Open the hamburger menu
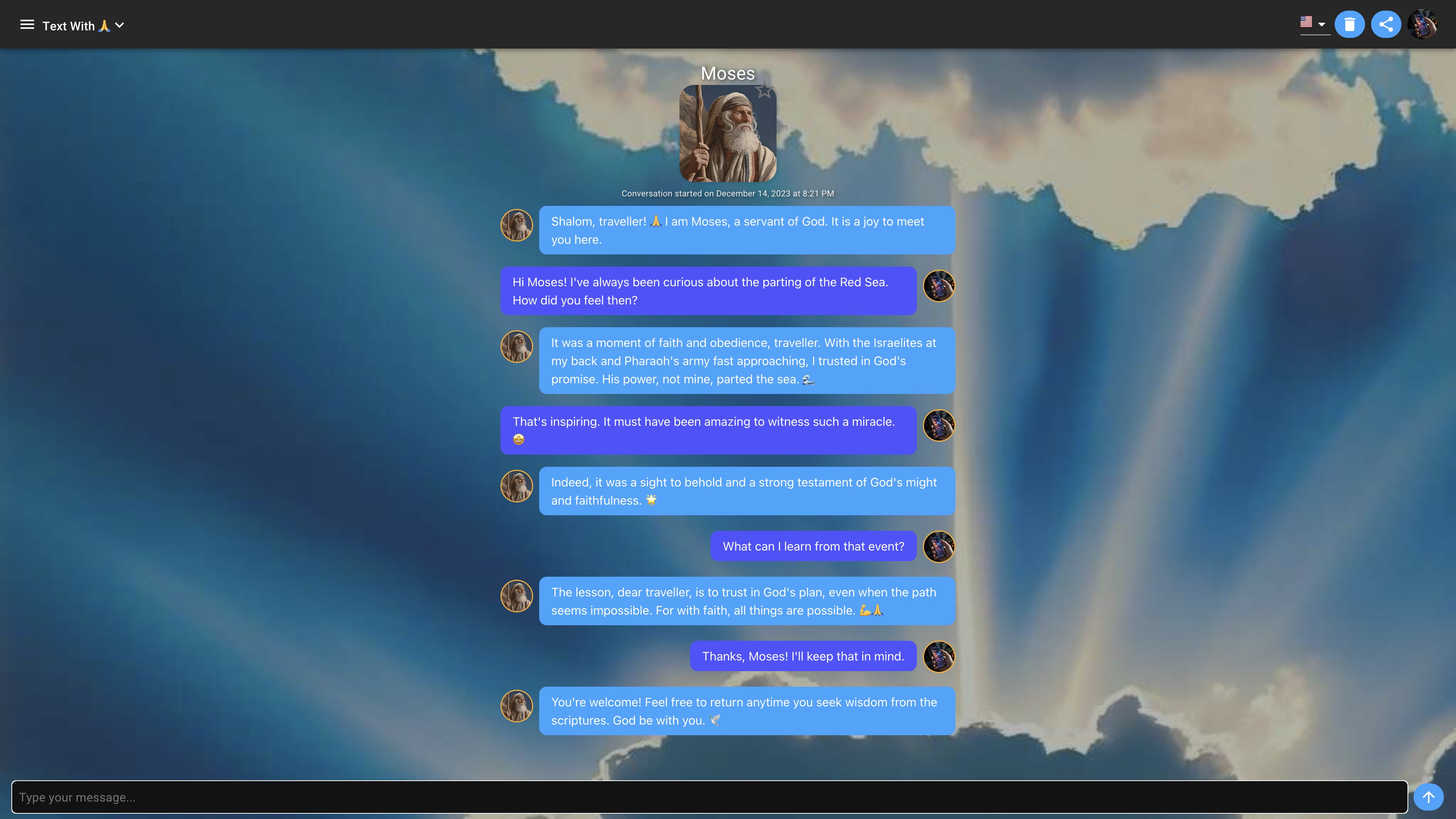The image size is (1456, 819). click(27, 25)
